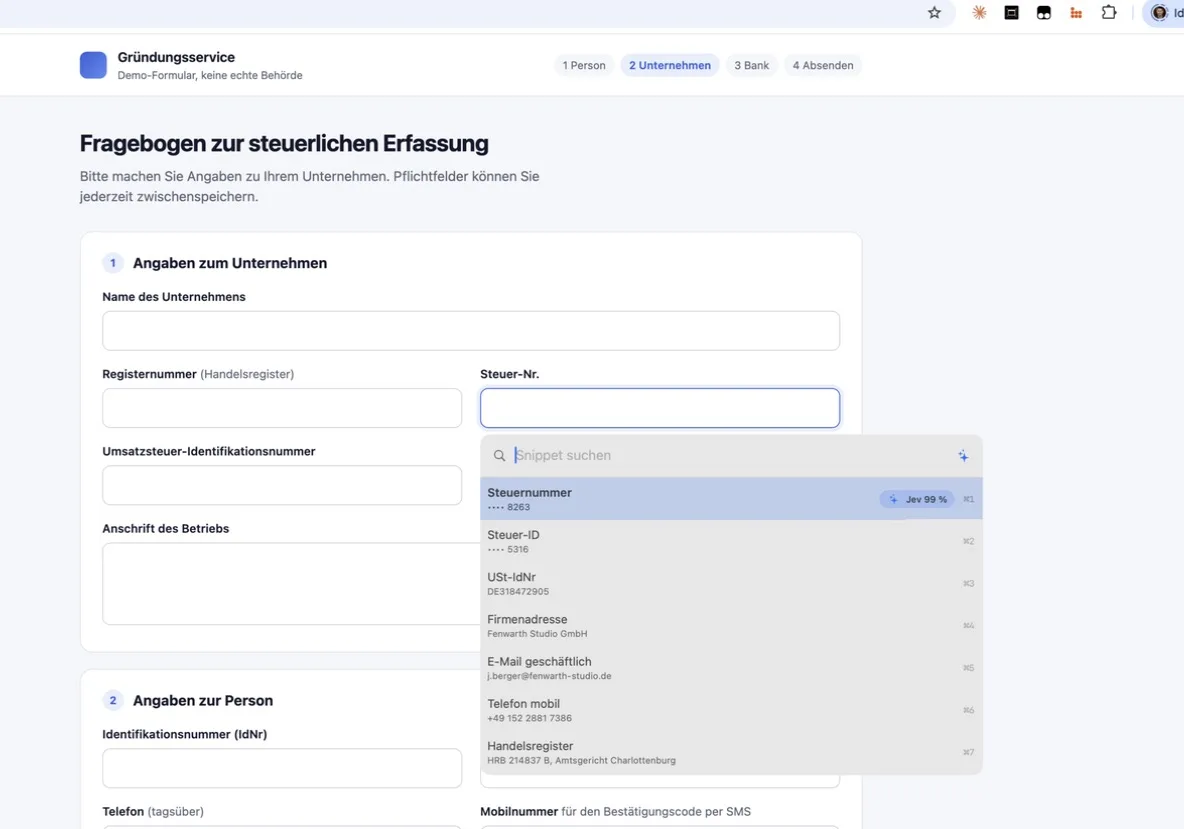
Task: Click the bookmark star icon
Action: point(934,12)
